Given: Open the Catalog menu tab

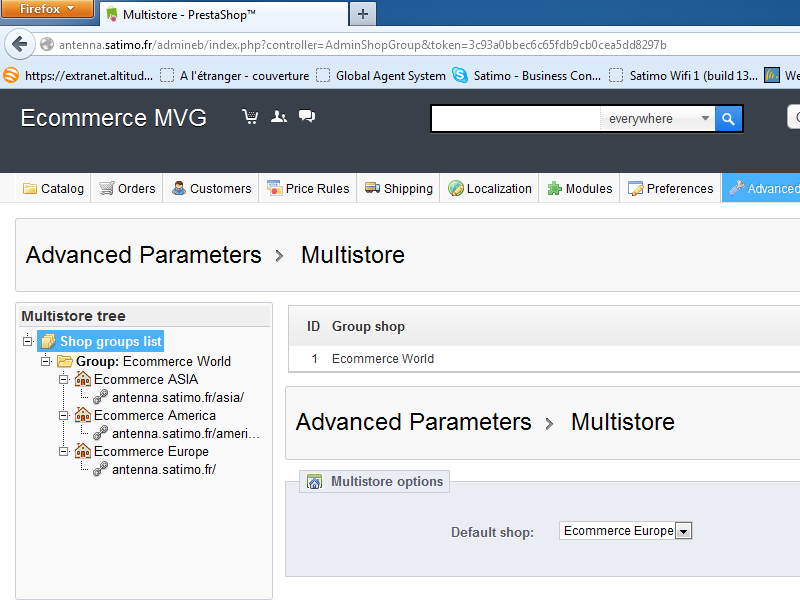Looking at the screenshot, I should [54, 188].
